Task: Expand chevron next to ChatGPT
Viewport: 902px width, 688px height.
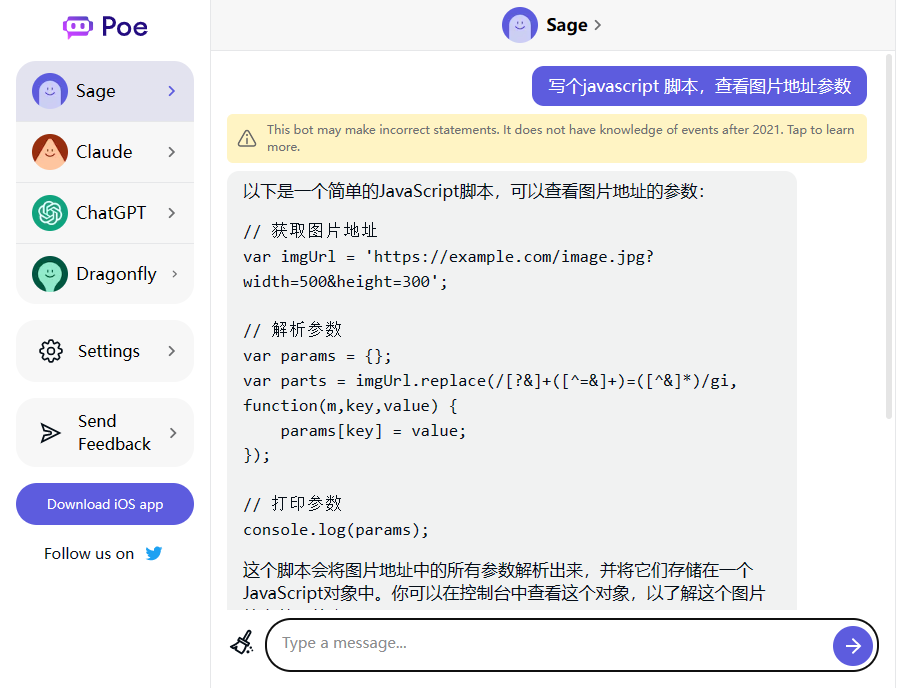Action: coord(172,213)
